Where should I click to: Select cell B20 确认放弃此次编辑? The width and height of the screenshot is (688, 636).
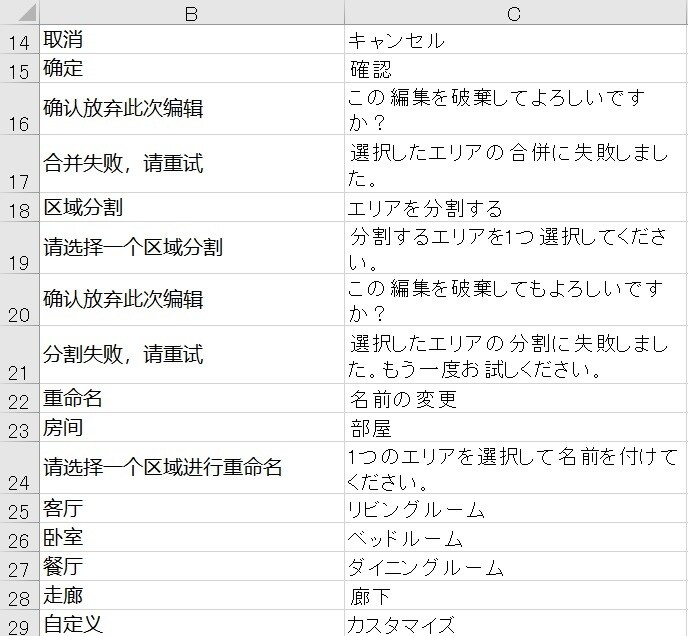pos(192,299)
